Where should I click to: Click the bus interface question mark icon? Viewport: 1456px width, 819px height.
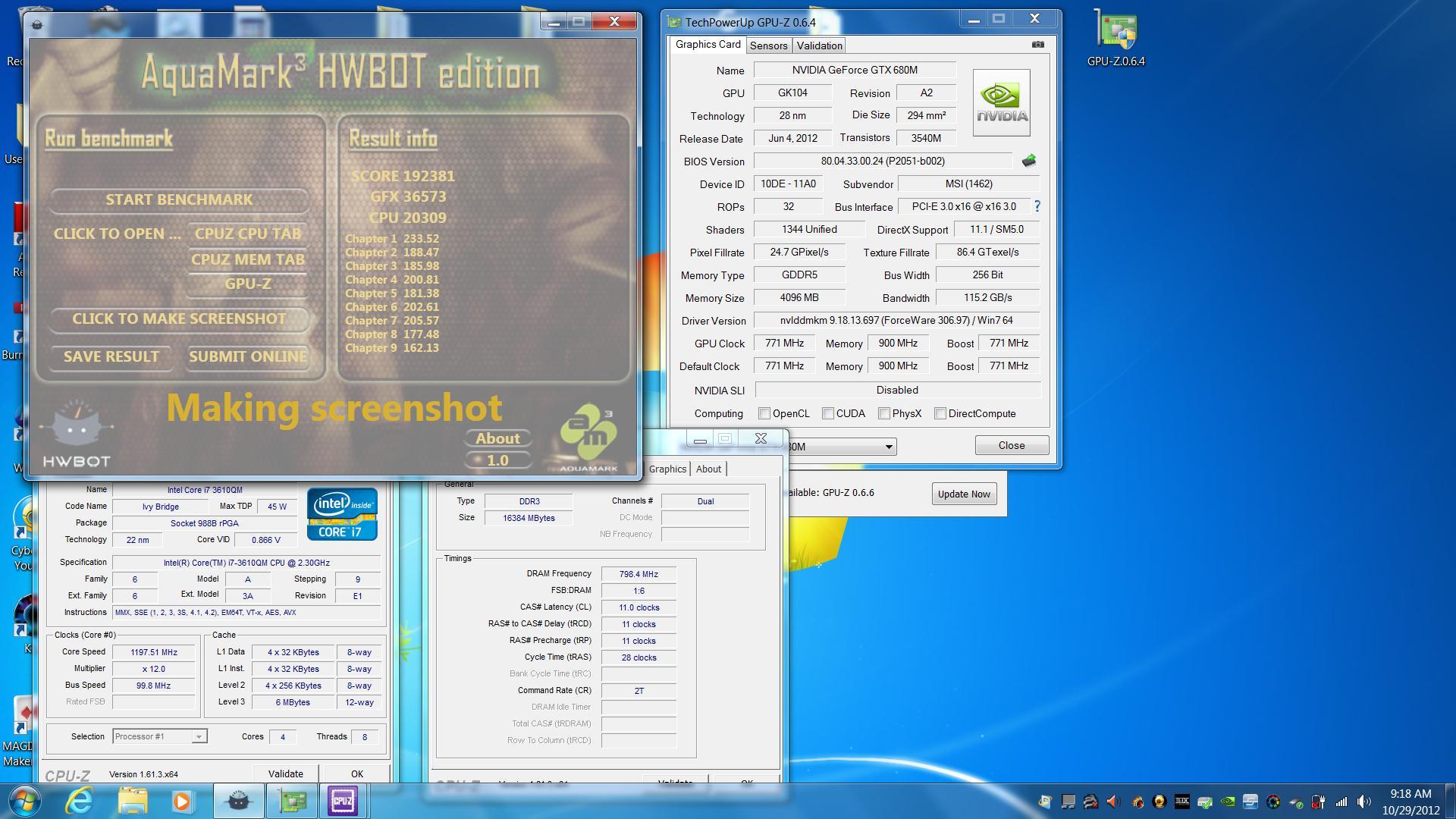coord(1037,206)
